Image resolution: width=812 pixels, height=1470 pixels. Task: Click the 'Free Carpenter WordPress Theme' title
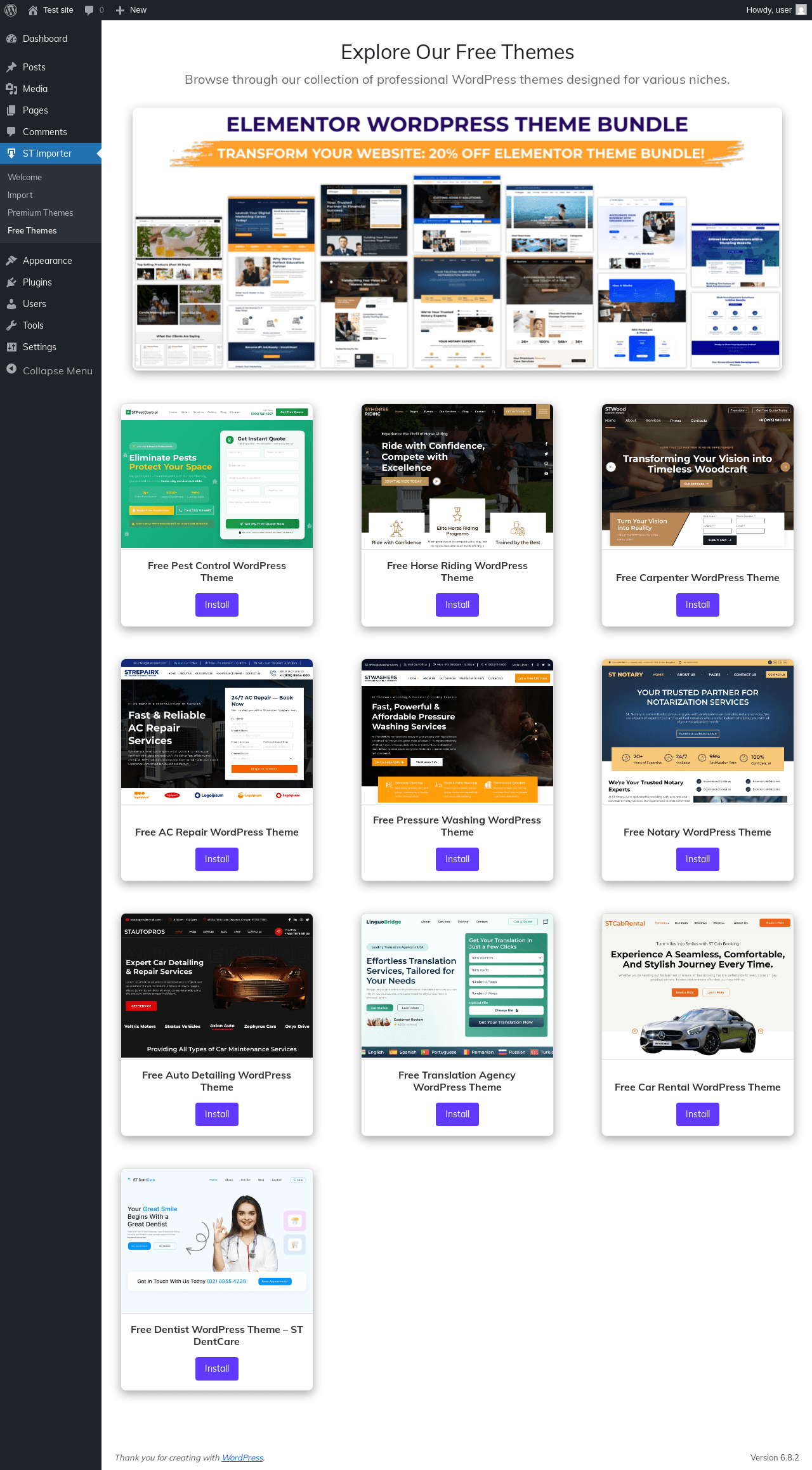coord(698,578)
